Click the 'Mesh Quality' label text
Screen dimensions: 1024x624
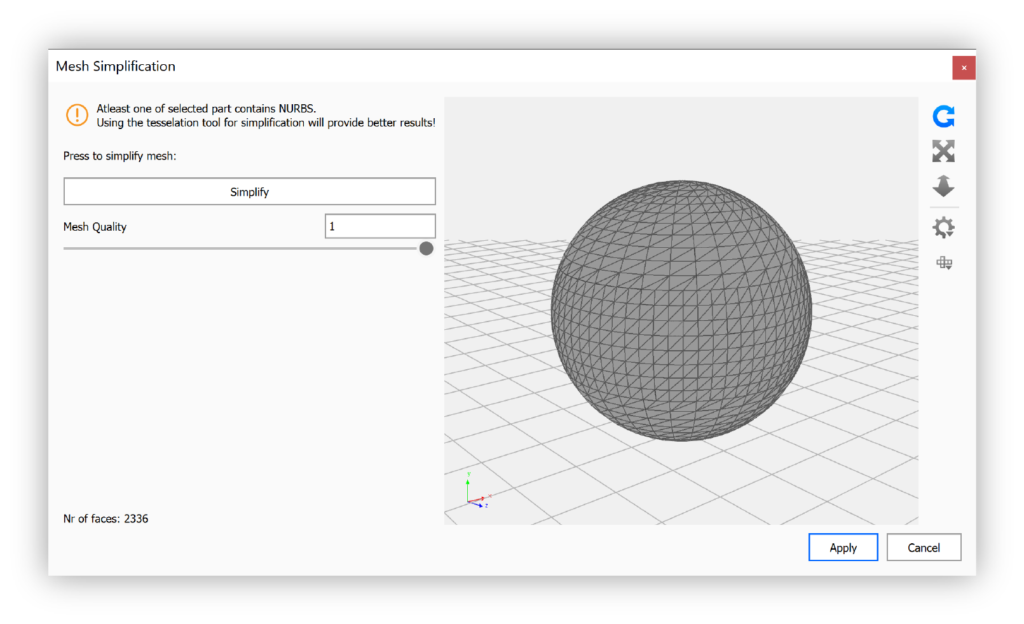(95, 227)
